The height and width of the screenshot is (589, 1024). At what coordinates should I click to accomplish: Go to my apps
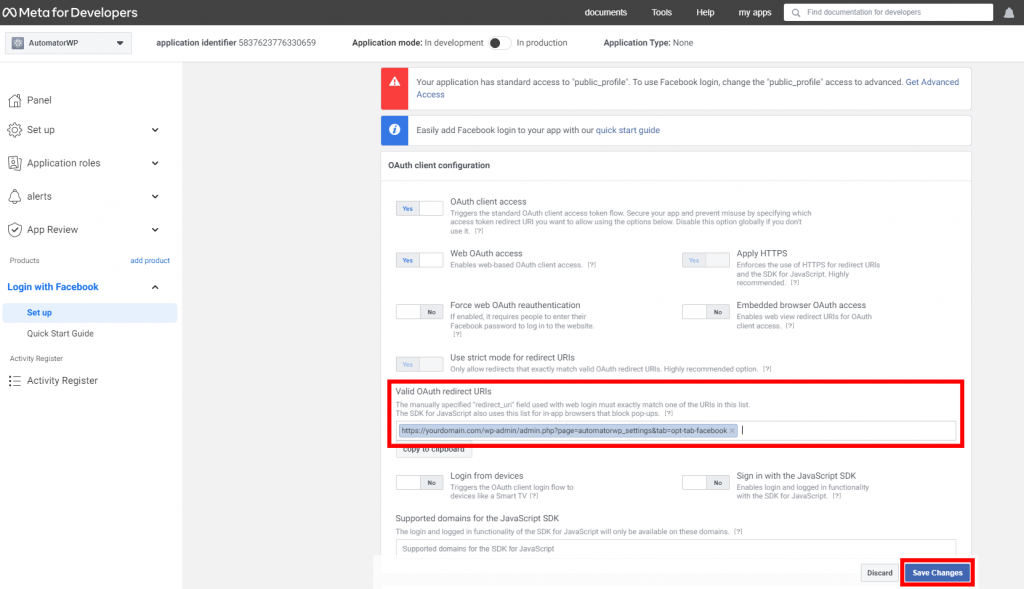click(x=755, y=12)
